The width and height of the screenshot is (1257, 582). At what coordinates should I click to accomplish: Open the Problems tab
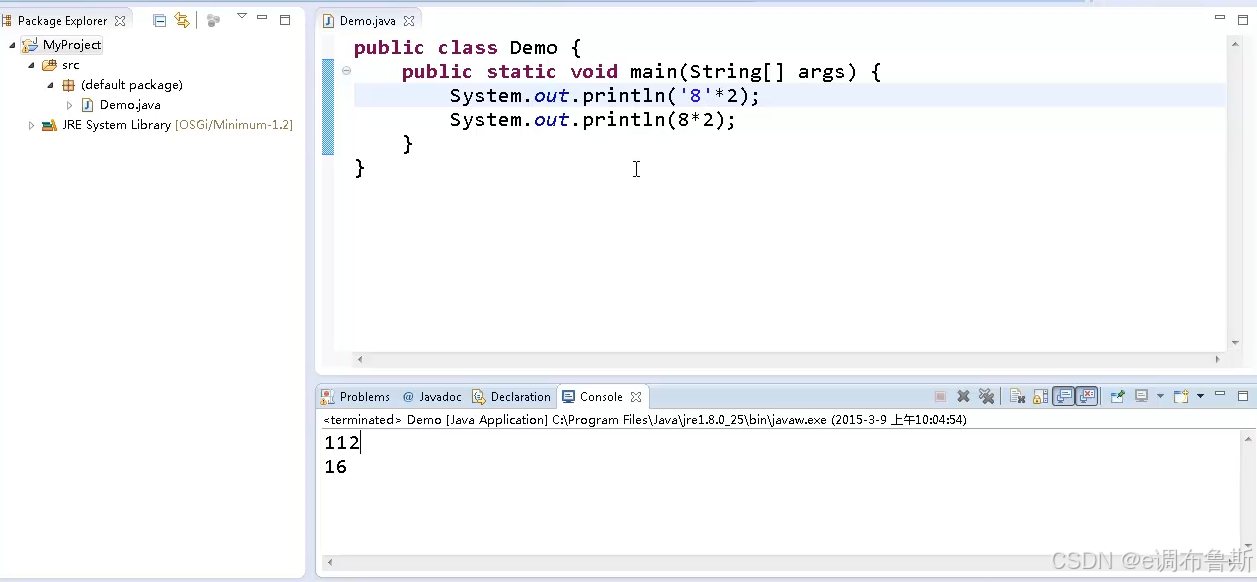point(356,397)
